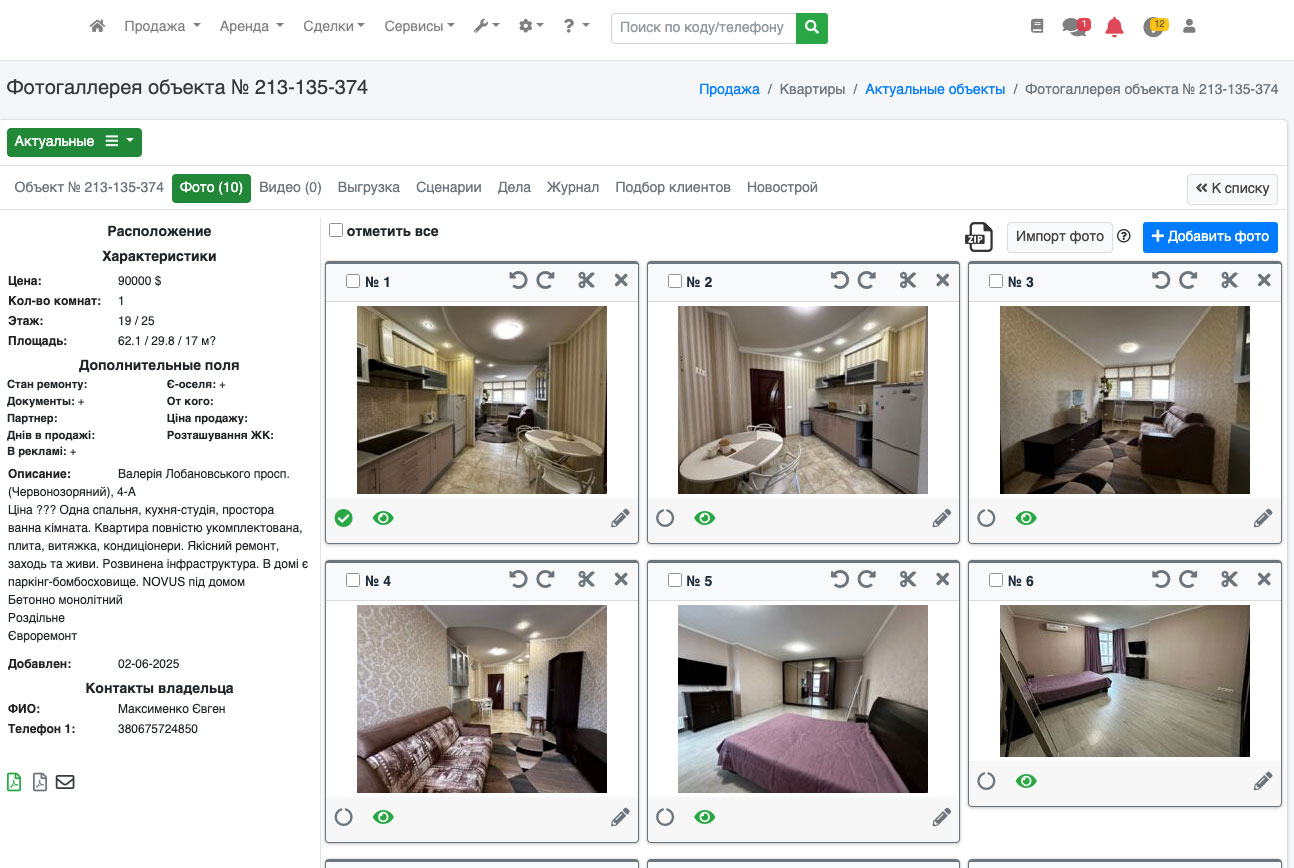The image size is (1294, 868).
Task: Switch to the Видео (0) tab
Action: [290, 187]
